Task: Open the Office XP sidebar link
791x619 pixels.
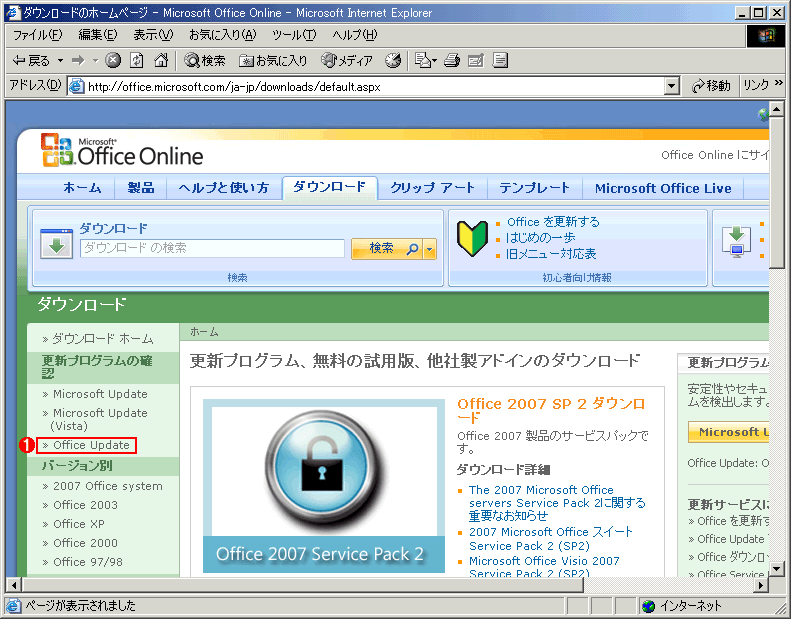Action: click(79, 524)
